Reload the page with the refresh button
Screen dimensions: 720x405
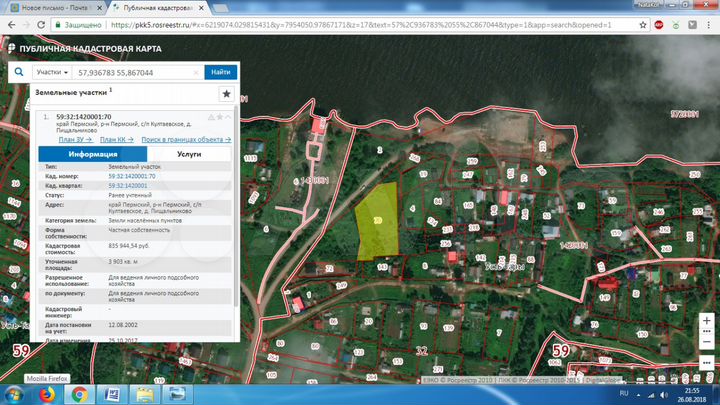click(47, 25)
